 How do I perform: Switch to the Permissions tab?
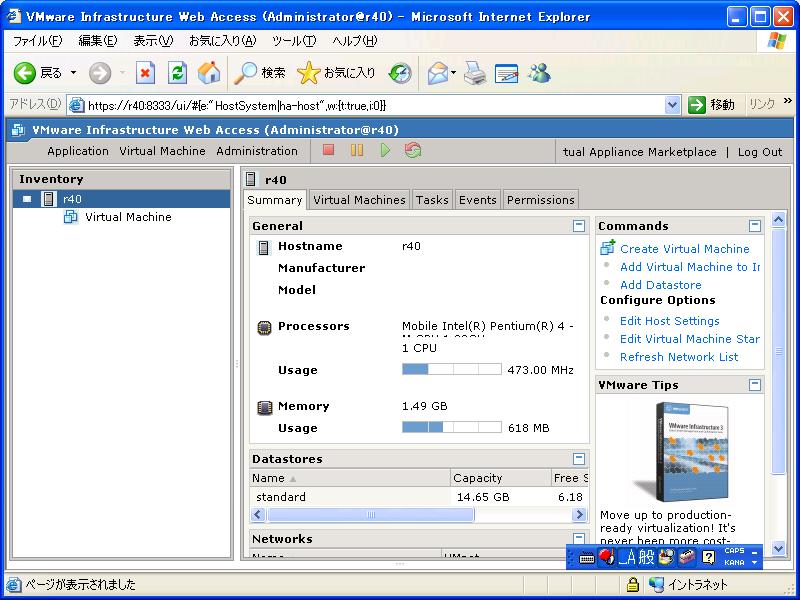click(x=541, y=200)
